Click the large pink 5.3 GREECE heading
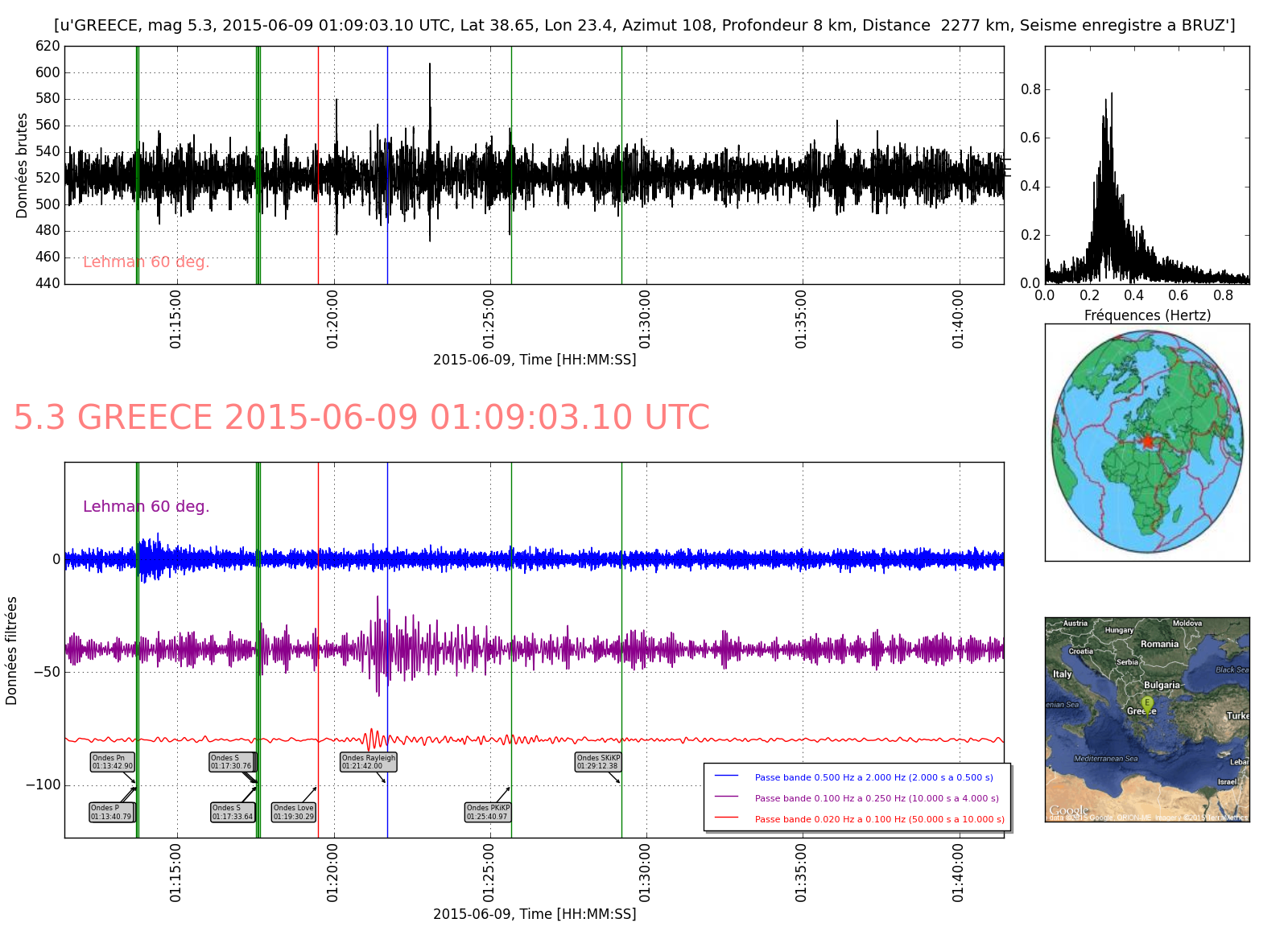The width and height of the screenshot is (1288, 931). (361, 418)
